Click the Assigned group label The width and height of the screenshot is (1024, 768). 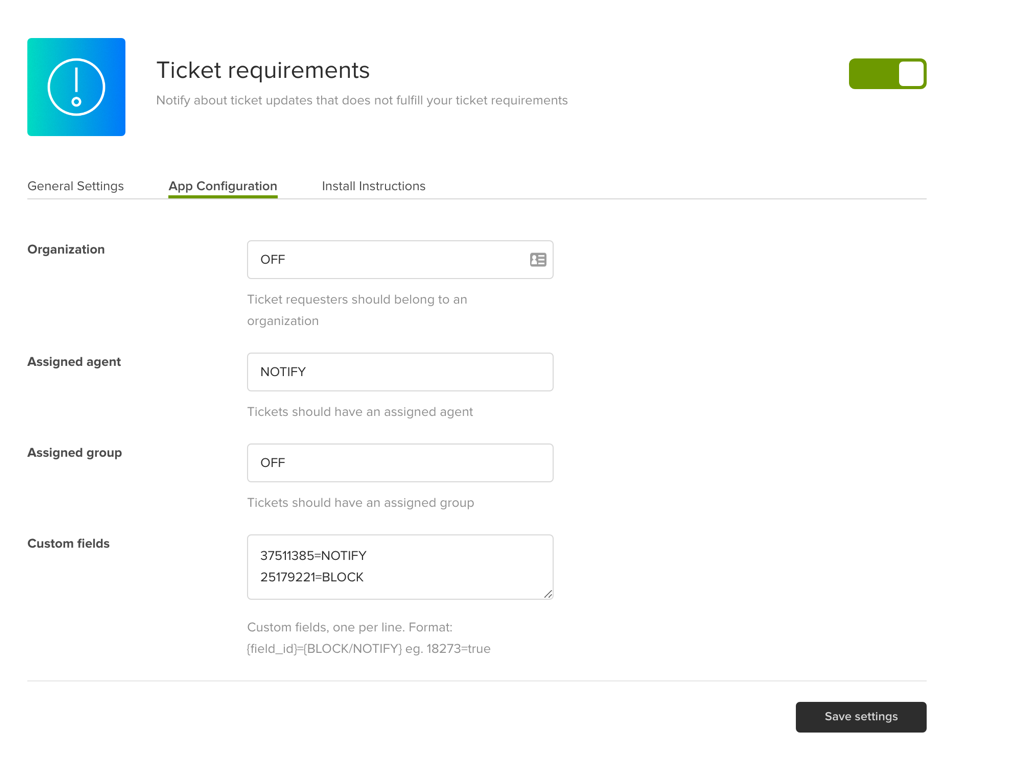coord(75,453)
